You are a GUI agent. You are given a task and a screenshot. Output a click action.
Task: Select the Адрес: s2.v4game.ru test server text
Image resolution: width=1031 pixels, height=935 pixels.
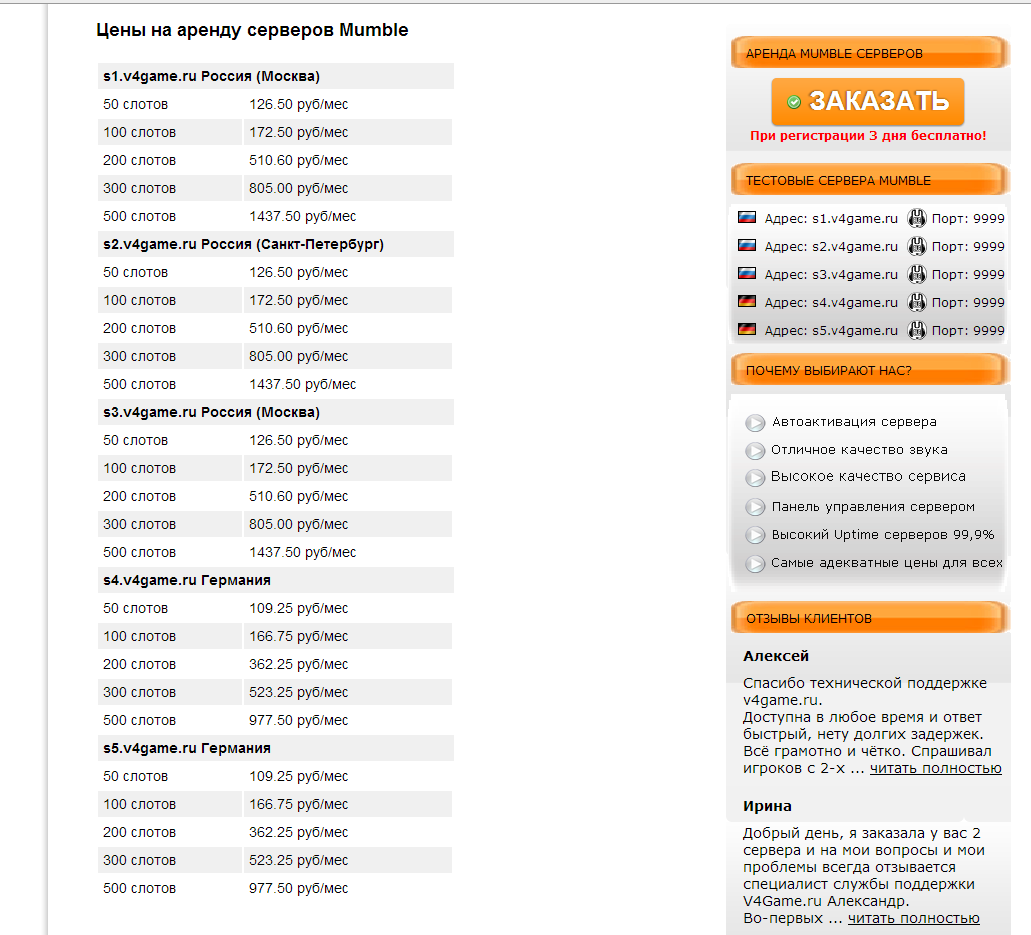(x=831, y=247)
